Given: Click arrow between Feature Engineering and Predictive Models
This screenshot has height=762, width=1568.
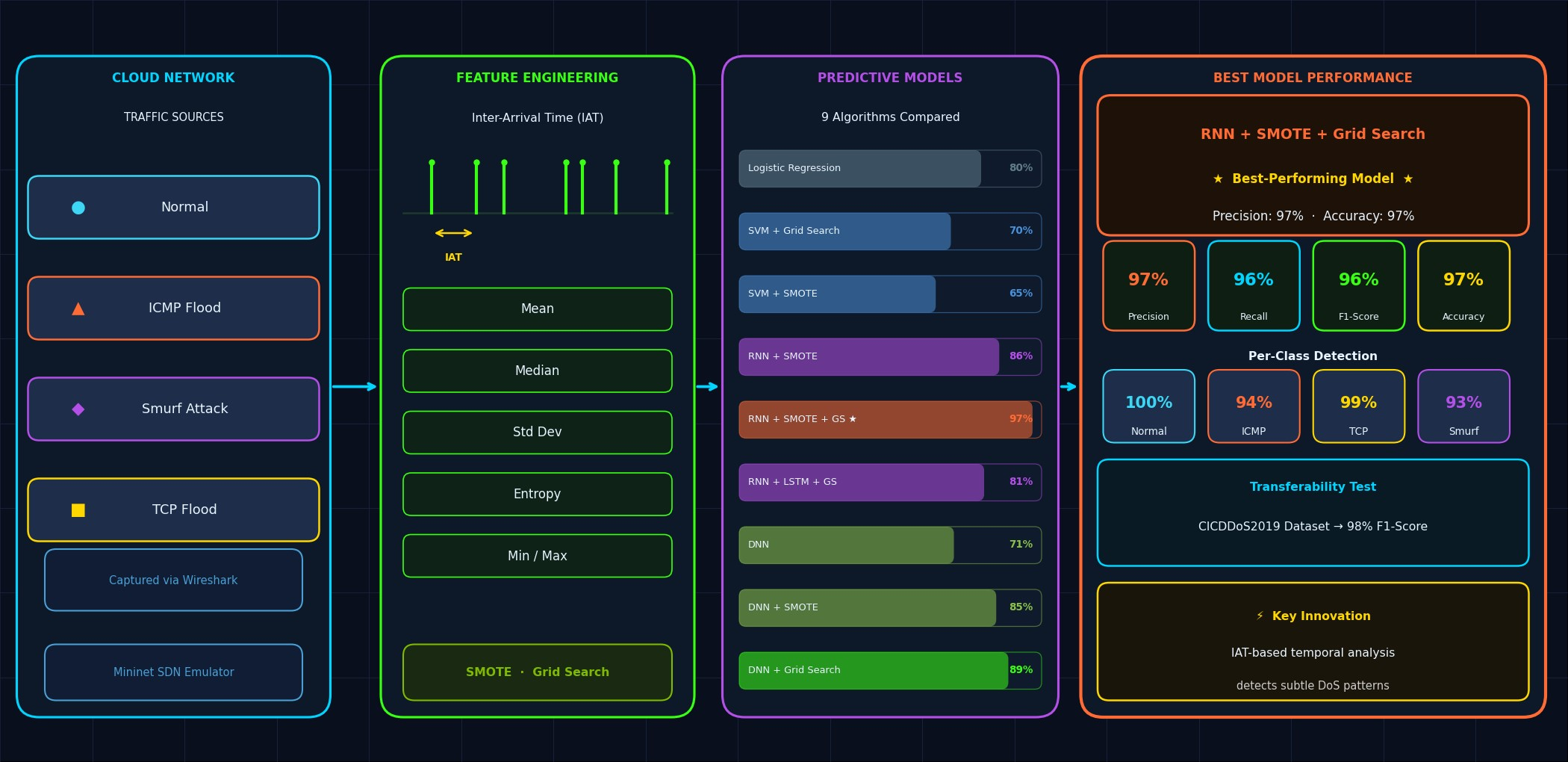Looking at the screenshot, I should point(707,387).
